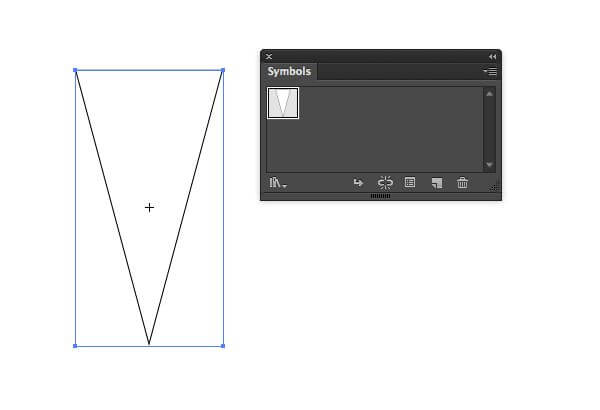Click the top-right selection handle of bounding box
Image resolution: width=600 pixels, height=410 pixels.
coord(223,70)
